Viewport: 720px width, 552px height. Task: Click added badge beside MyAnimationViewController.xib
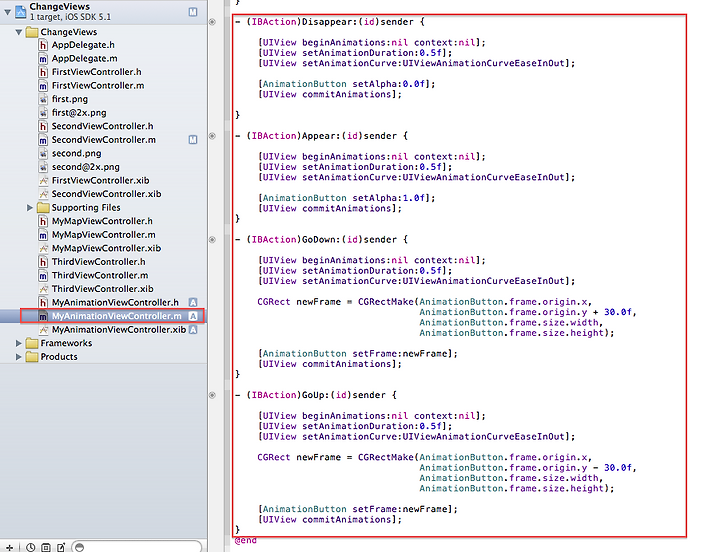[193, 330]
